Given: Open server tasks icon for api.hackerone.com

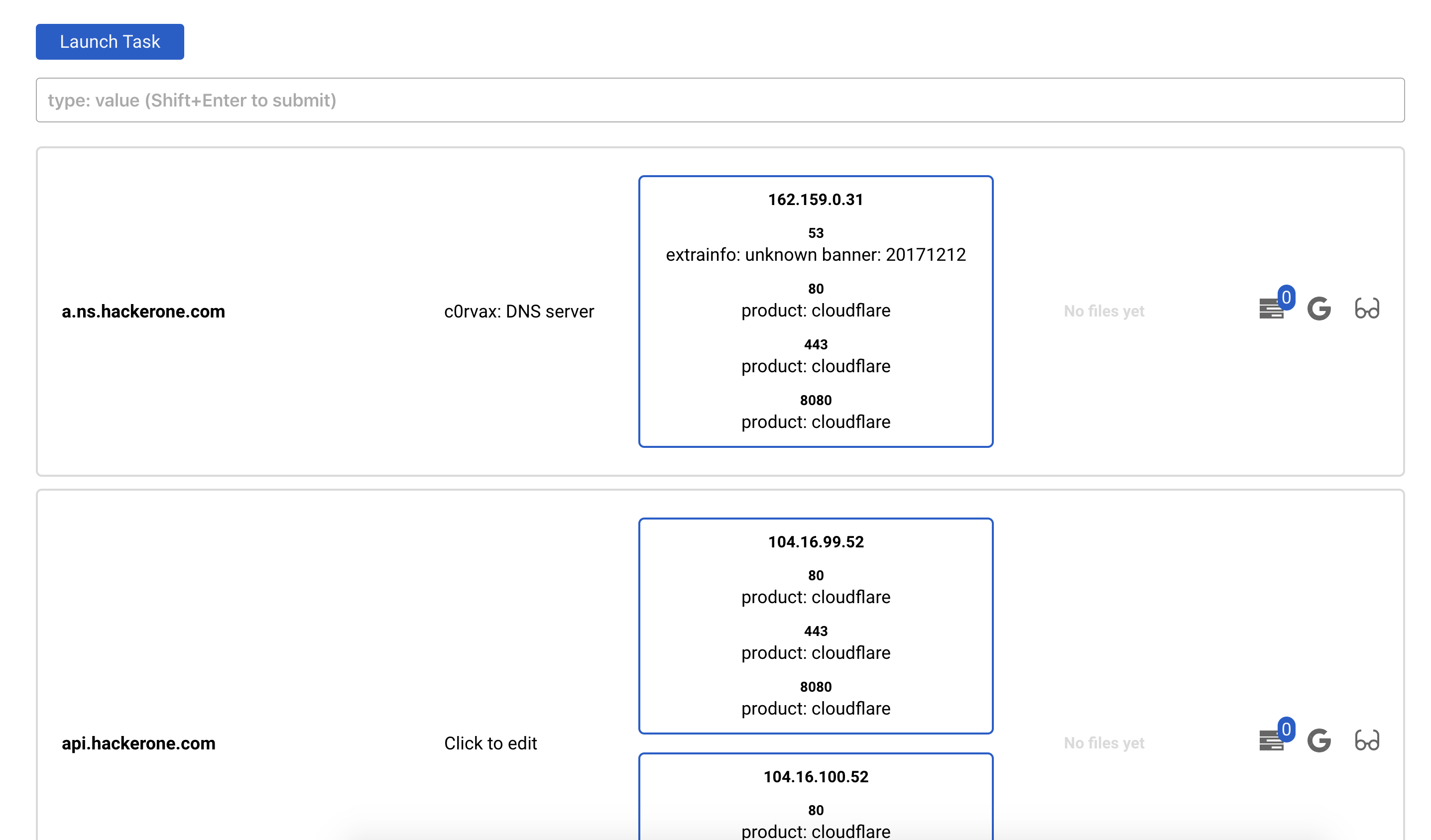Looking at the screenshot, I should point(1270,741).
